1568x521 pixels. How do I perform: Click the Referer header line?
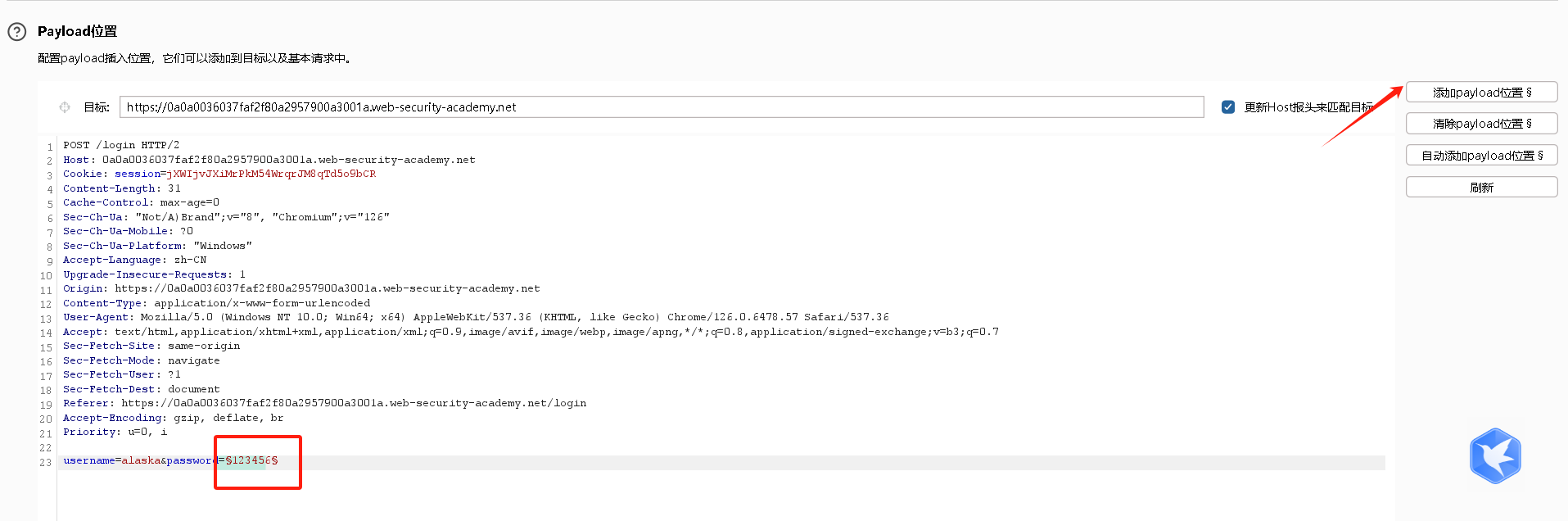point(325,403)
